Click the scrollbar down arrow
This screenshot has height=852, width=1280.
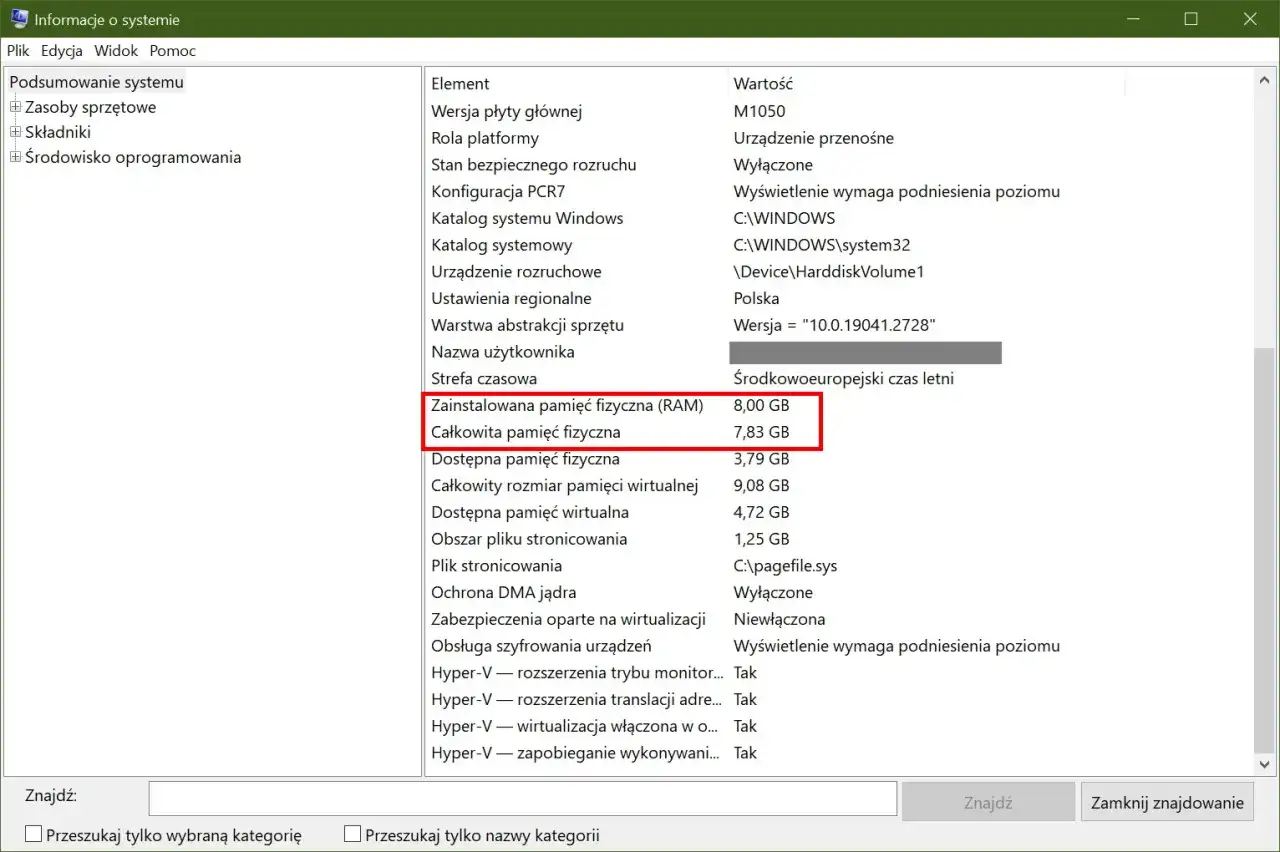pos(1262,763)
